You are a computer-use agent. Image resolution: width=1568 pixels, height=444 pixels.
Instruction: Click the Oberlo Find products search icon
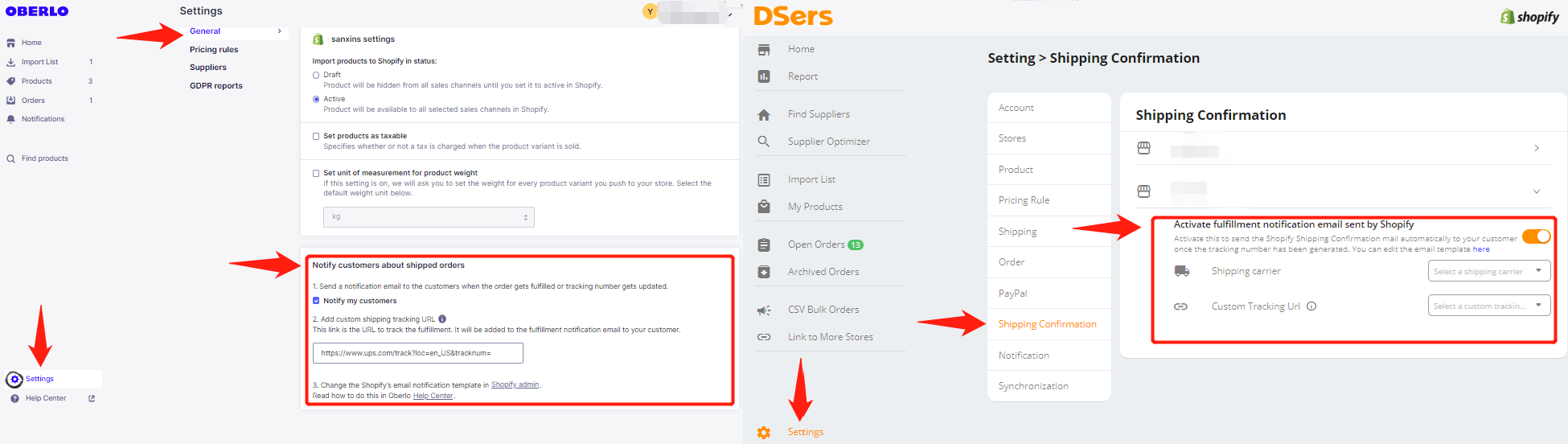pos(11,158)
